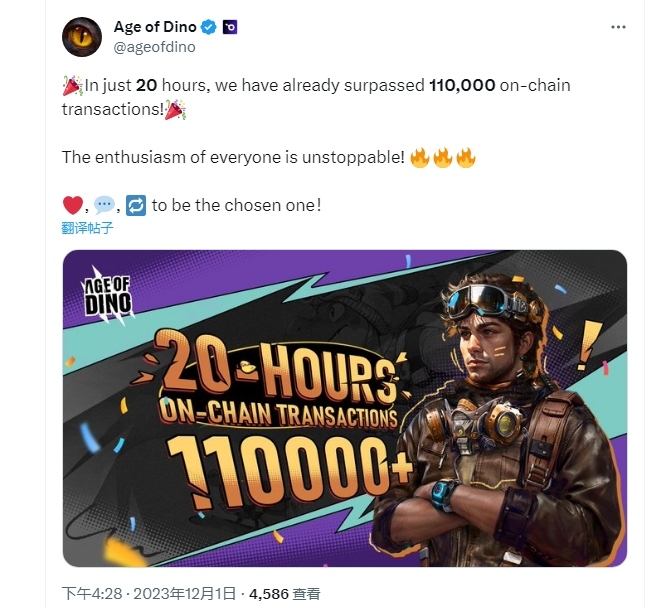Click the red heart emoji in the post
The width and height of the screenshot is (653, 608).
[x=72, y=205]
